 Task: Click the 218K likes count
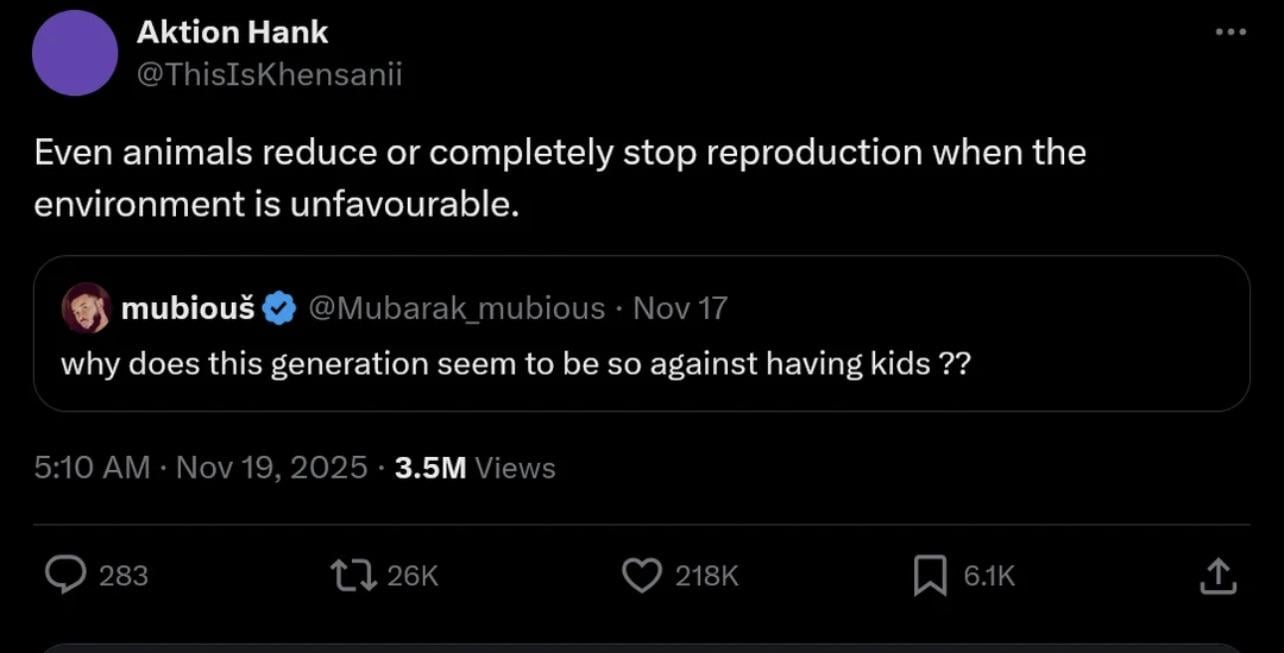tap(707, 576)
